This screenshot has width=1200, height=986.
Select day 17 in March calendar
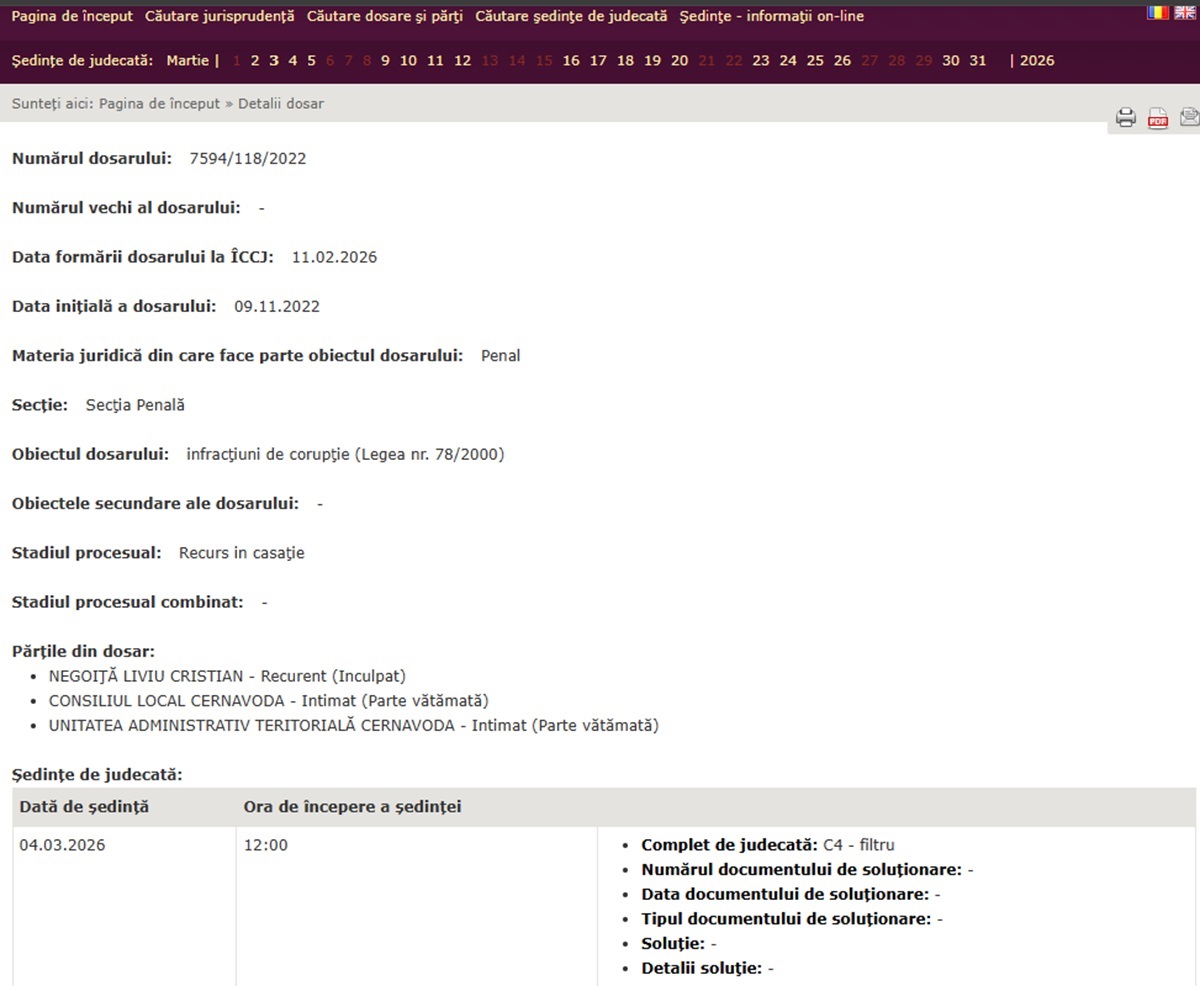598,60
